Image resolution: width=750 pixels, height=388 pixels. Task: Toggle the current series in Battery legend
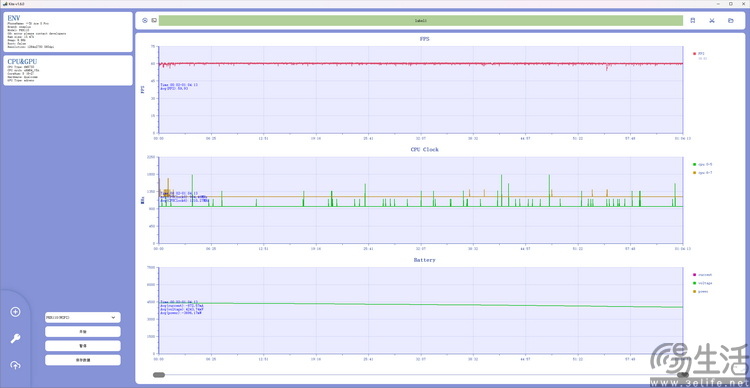[x=703, y=275]
